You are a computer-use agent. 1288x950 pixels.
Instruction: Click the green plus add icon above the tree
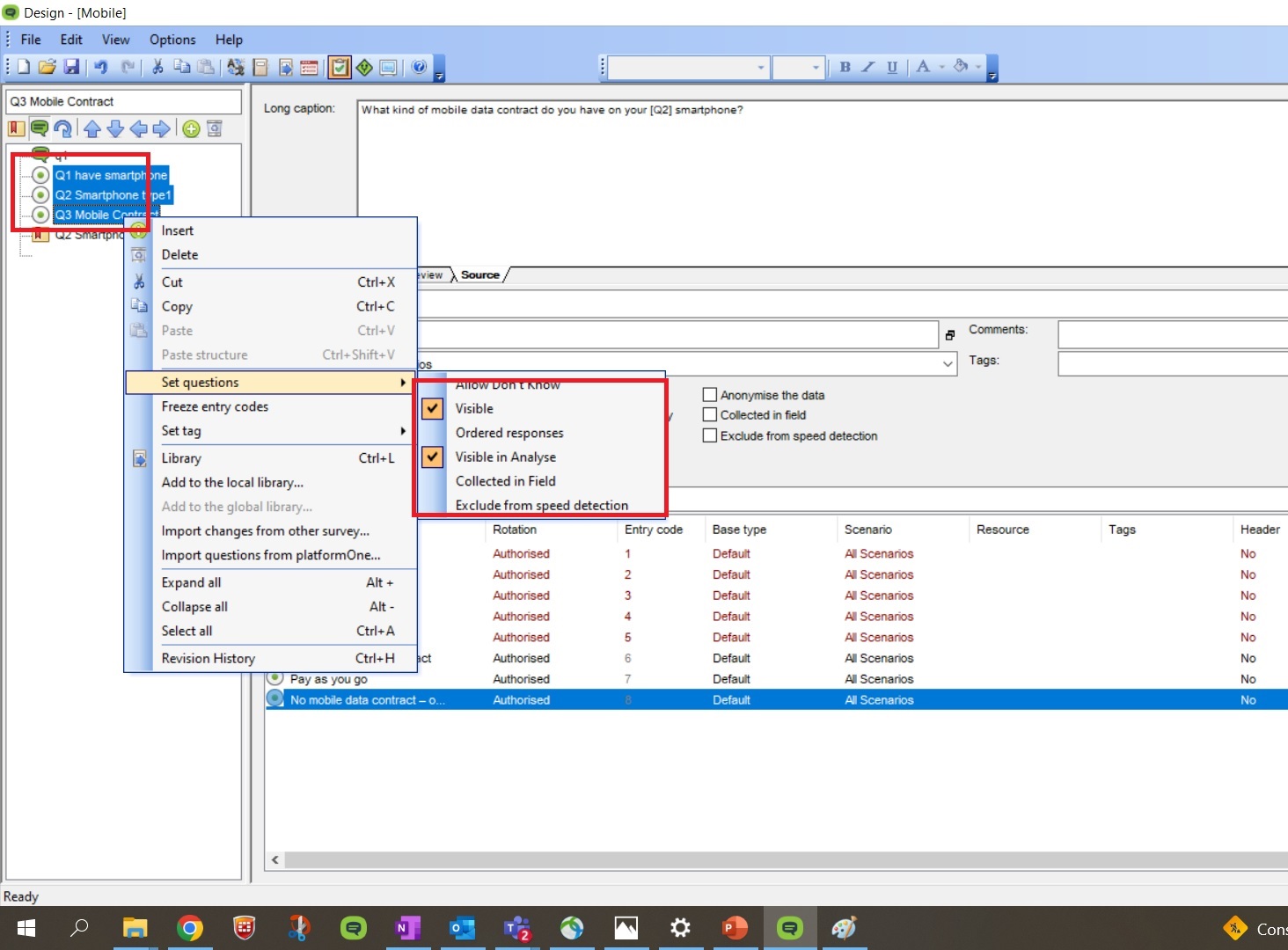coord(191,128)
